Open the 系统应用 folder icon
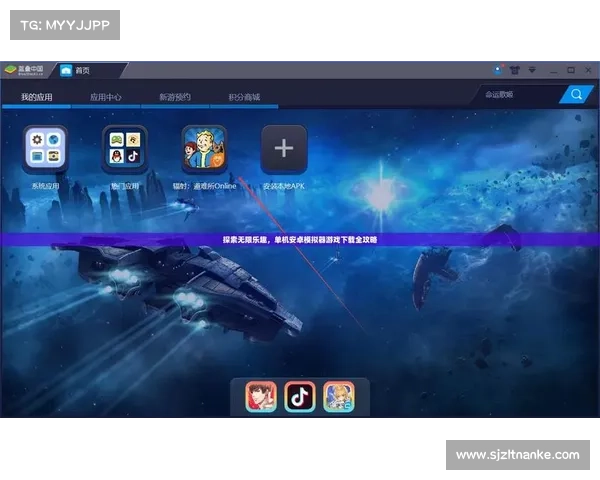 45,149
